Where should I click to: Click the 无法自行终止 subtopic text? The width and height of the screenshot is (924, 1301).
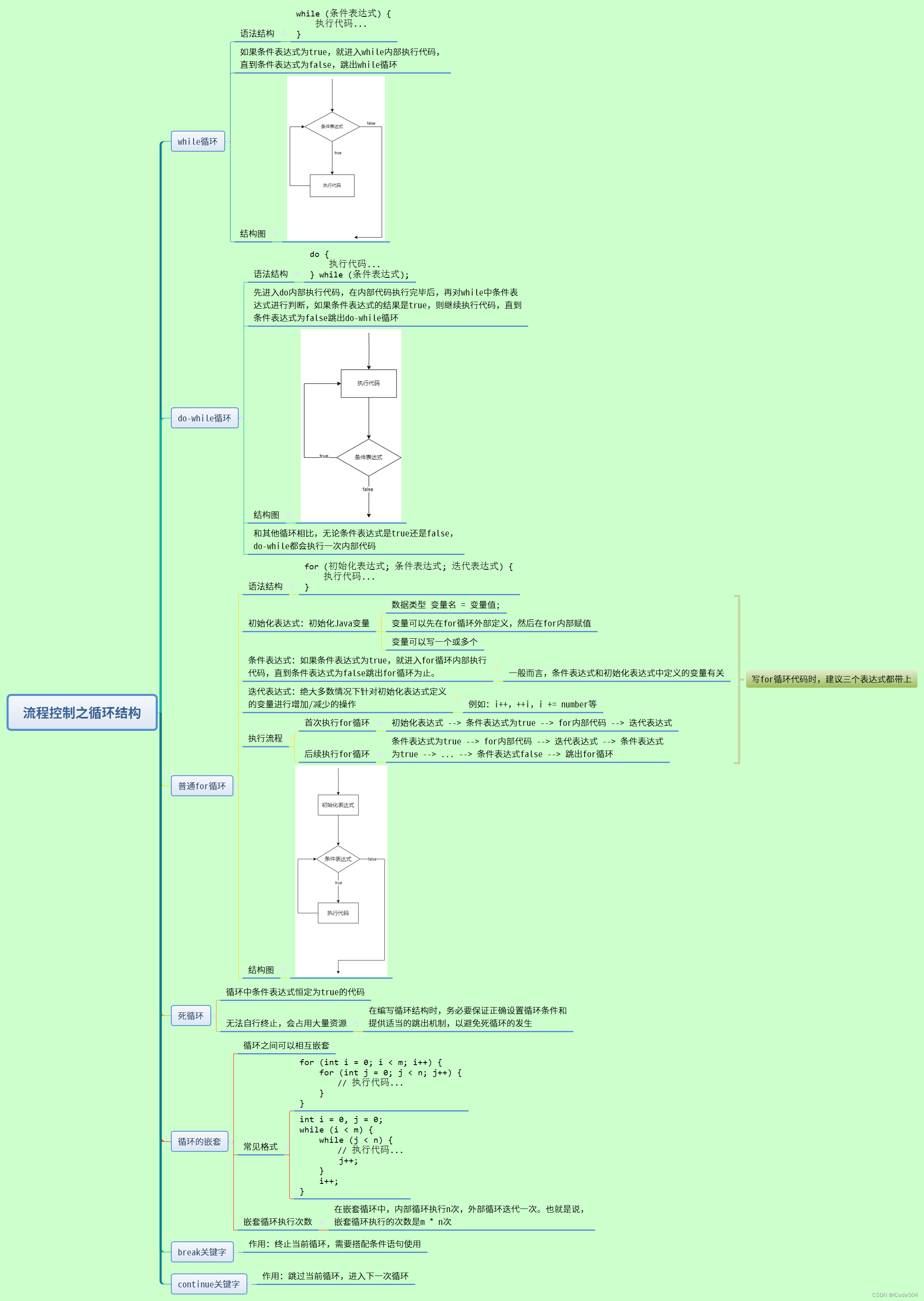(286, 1023)
